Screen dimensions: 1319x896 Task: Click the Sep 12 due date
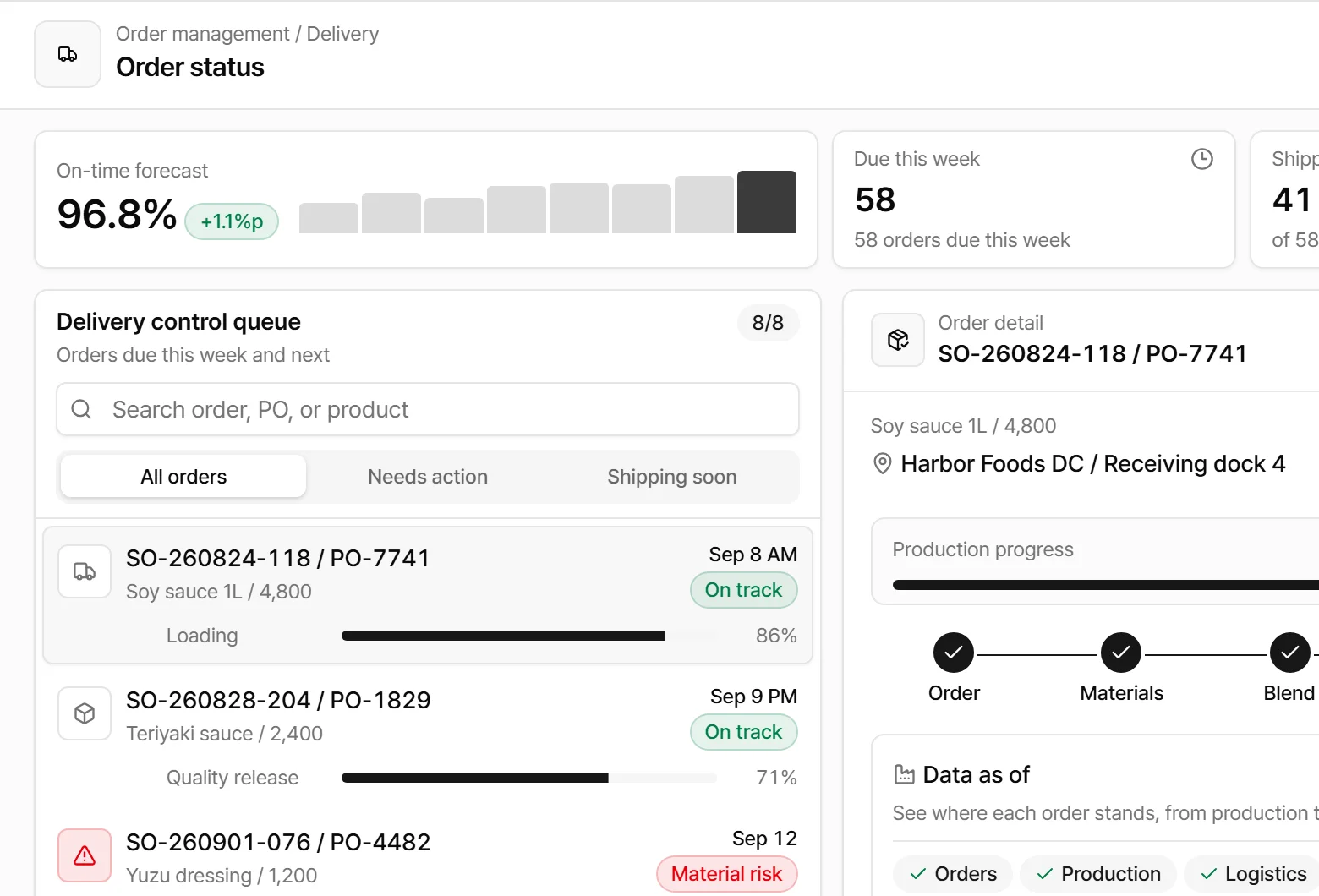click(x=765, y=839)
